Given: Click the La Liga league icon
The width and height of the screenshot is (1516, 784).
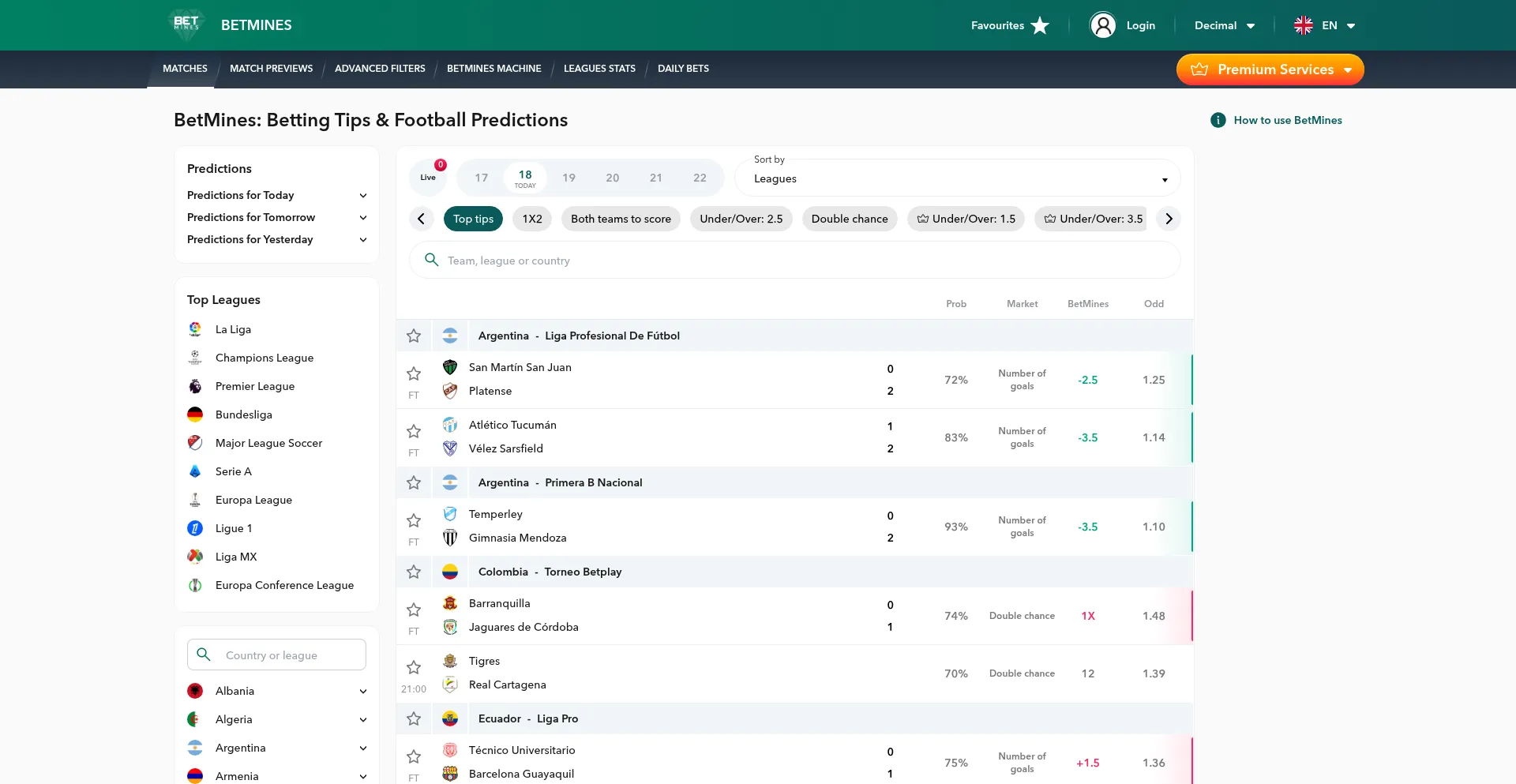Looking at the screenshot, I should [195, 329].
